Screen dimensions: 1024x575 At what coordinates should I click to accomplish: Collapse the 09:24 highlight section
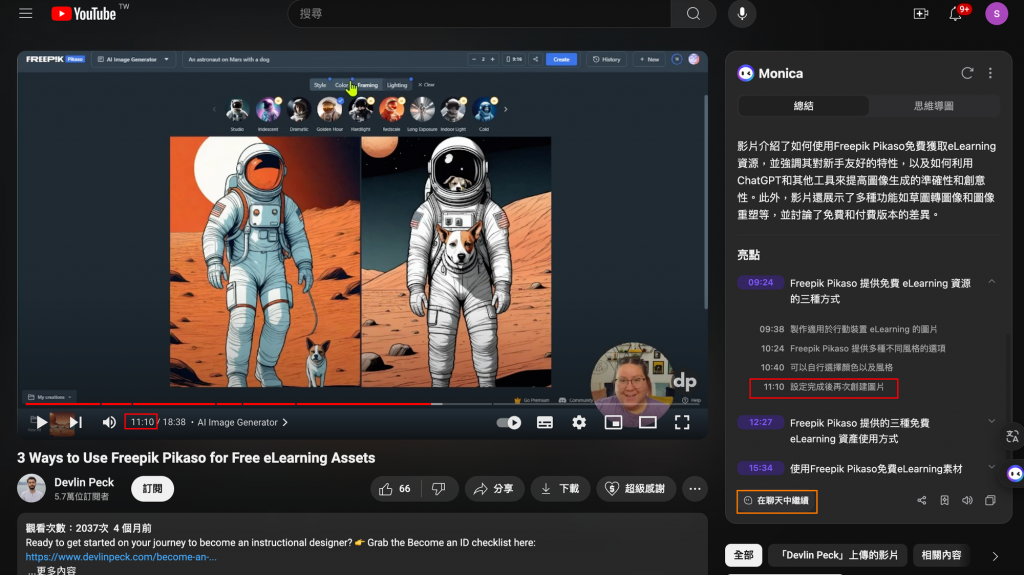pos(991,282)
